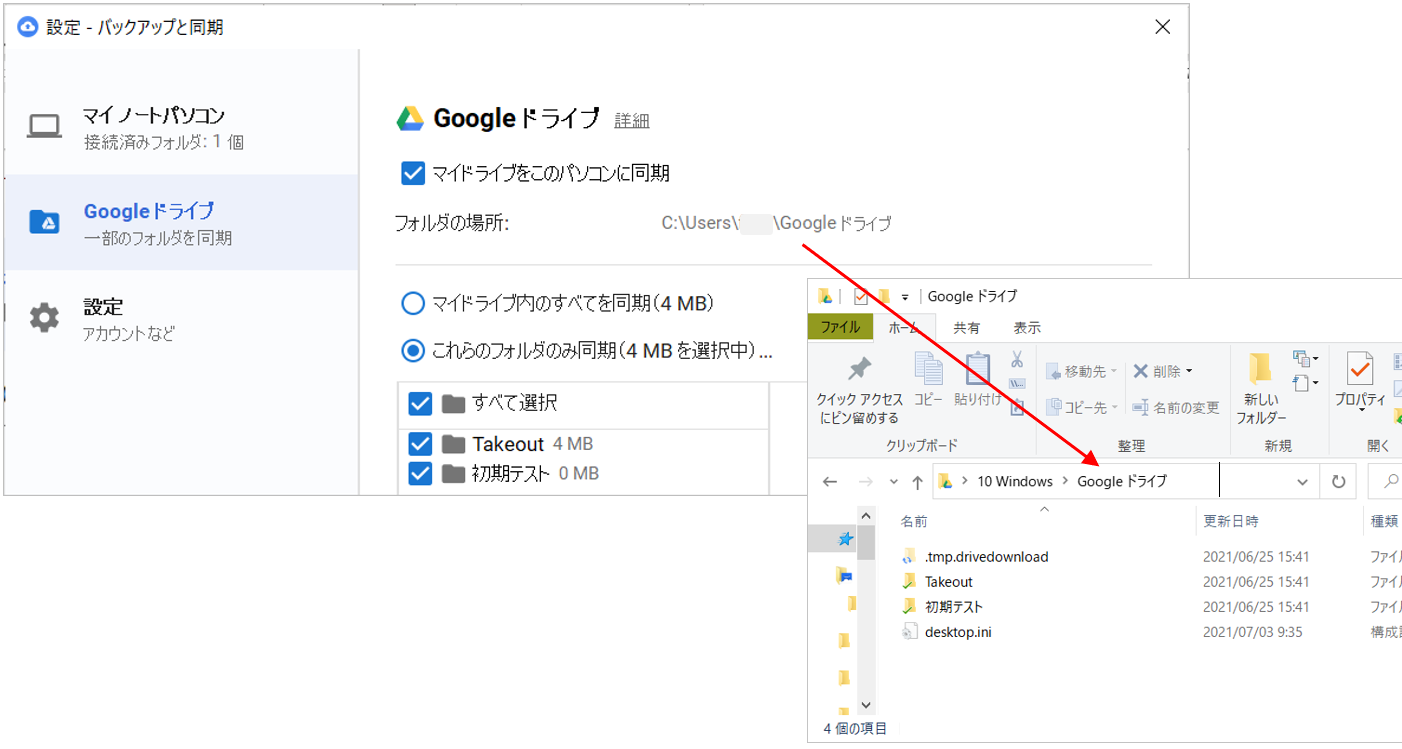Click the scissors cut icon in the ribbon

(x=1017, y=360)
